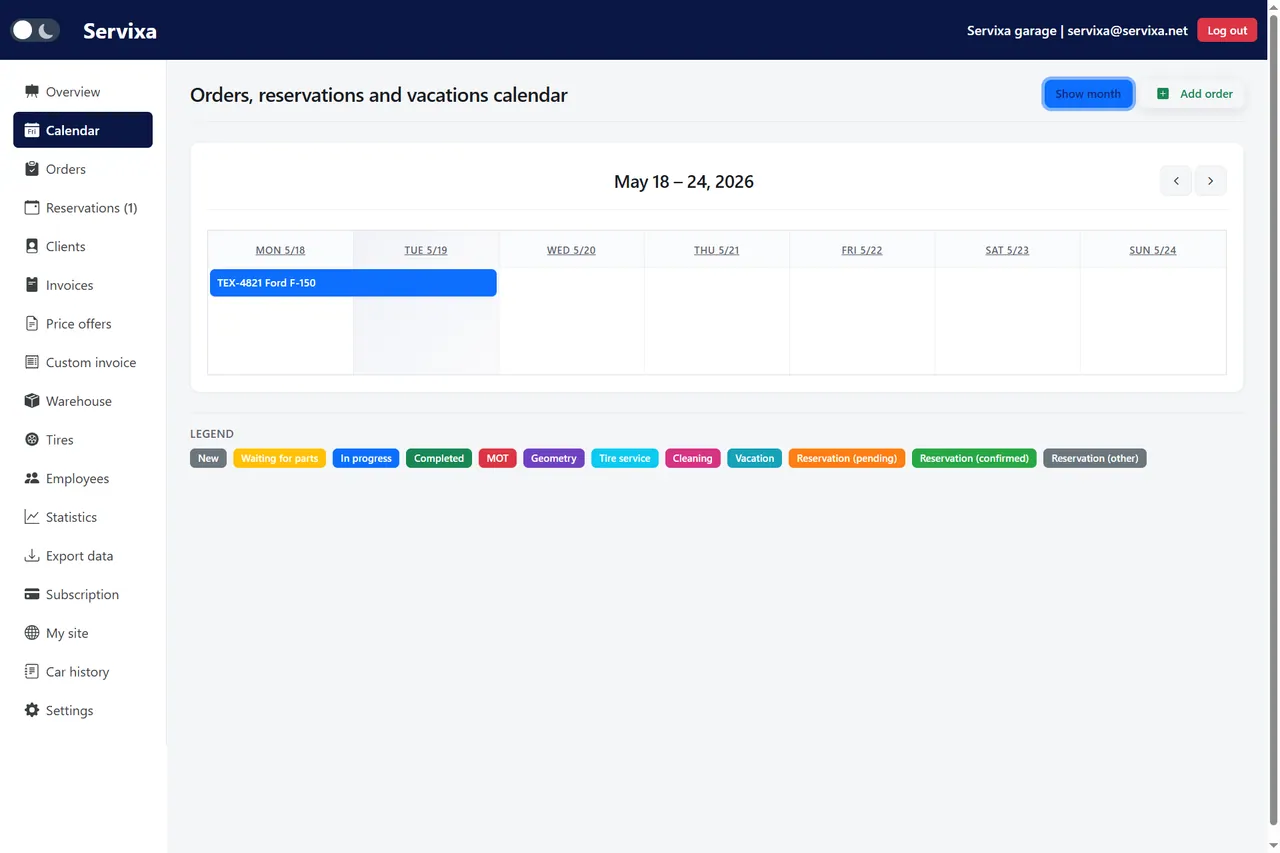The height and width of the screenshot is (853, 1280).
Task: Click the Reservation (confirmed) legend badge
Action: (974, 458)
